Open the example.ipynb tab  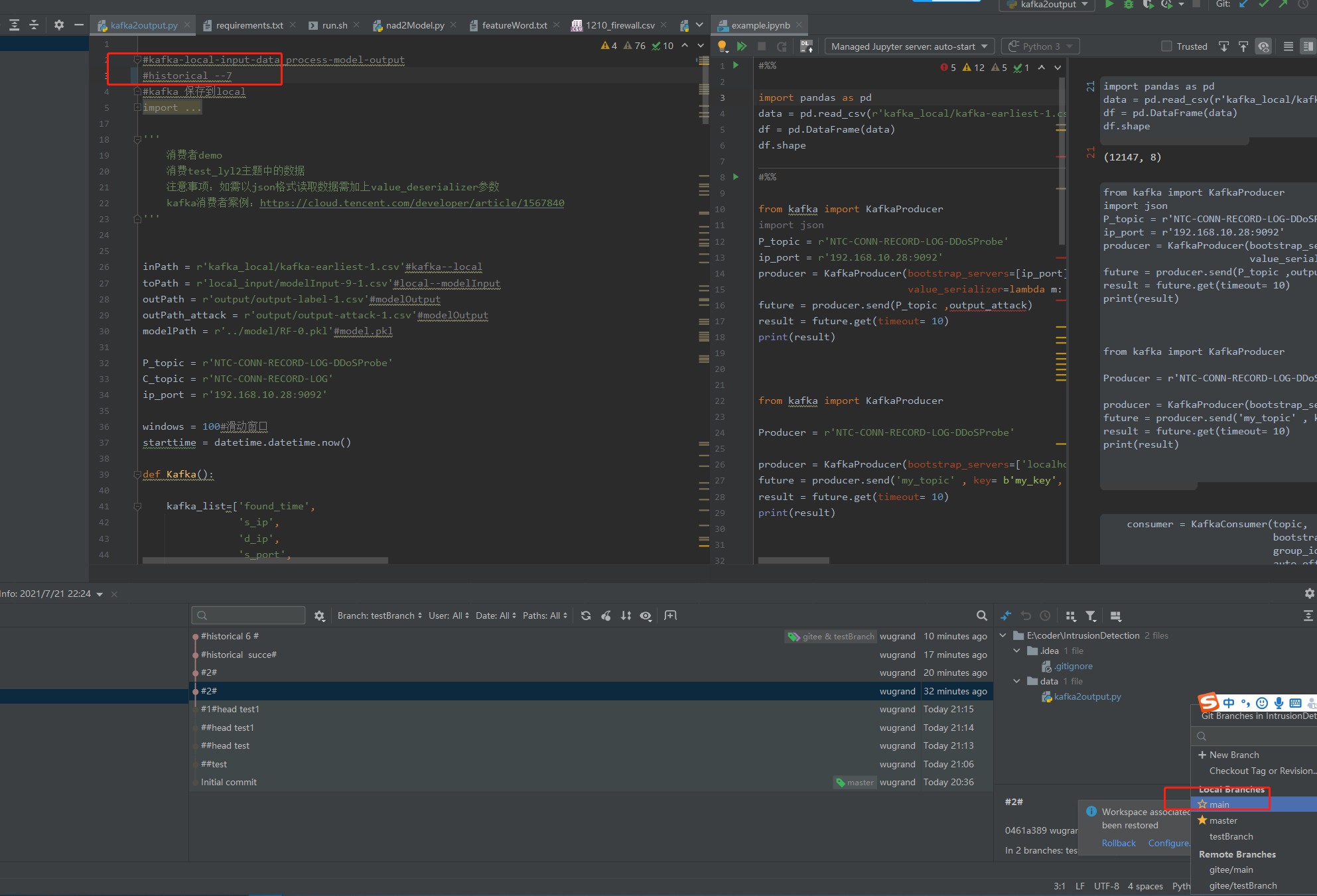coord(760,25)
